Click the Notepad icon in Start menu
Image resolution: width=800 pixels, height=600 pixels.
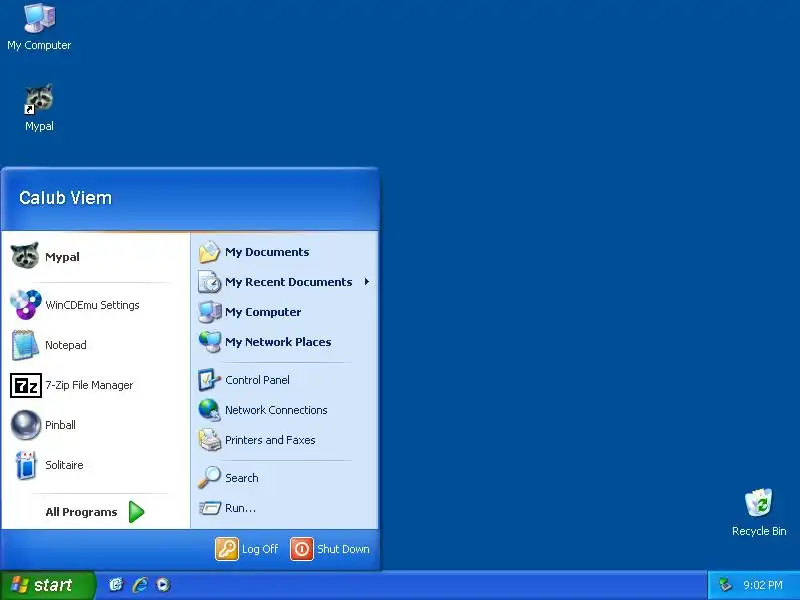(x=25, y=345)
